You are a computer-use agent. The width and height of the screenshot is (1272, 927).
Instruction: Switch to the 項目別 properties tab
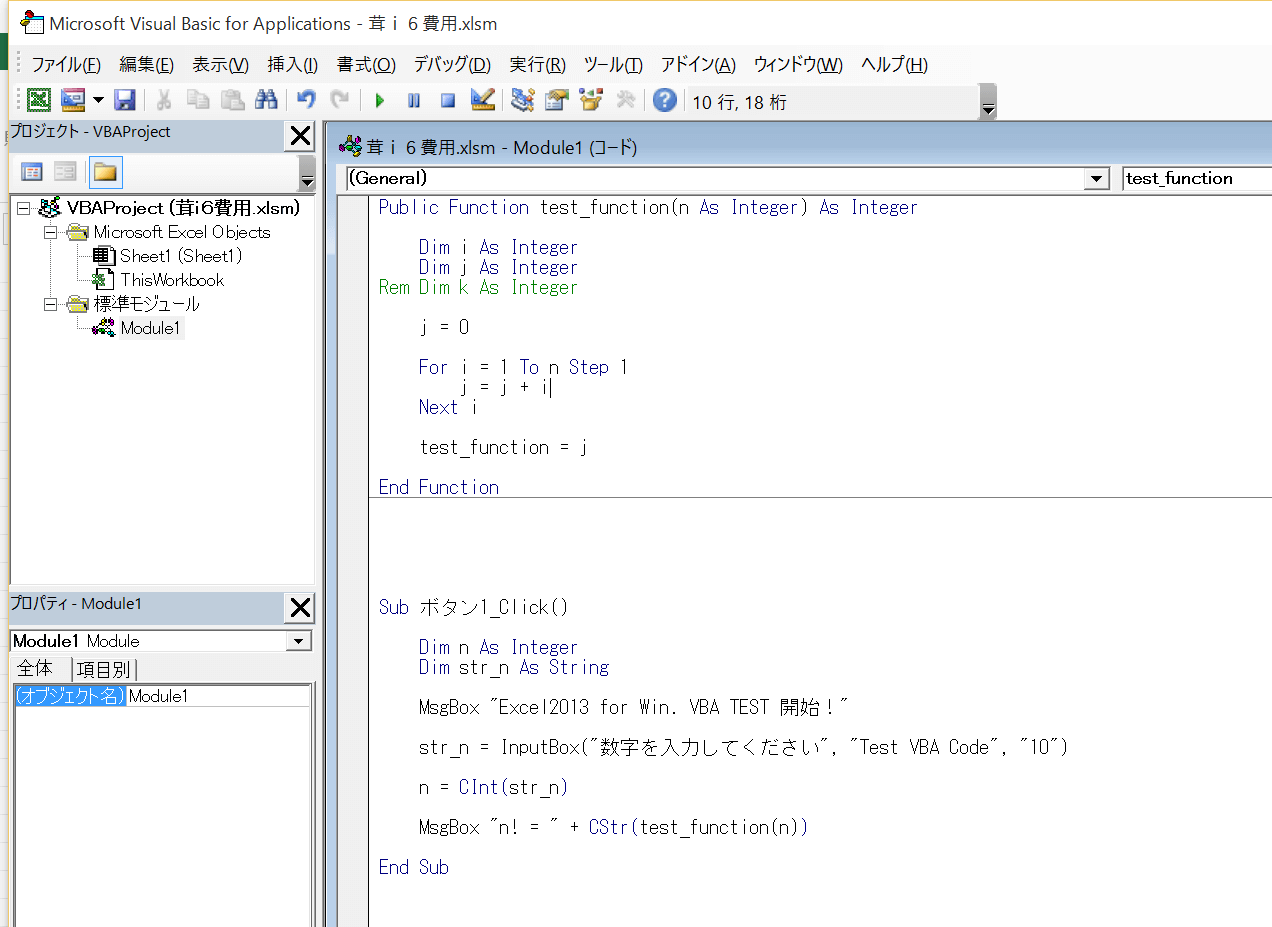point(104,669)
